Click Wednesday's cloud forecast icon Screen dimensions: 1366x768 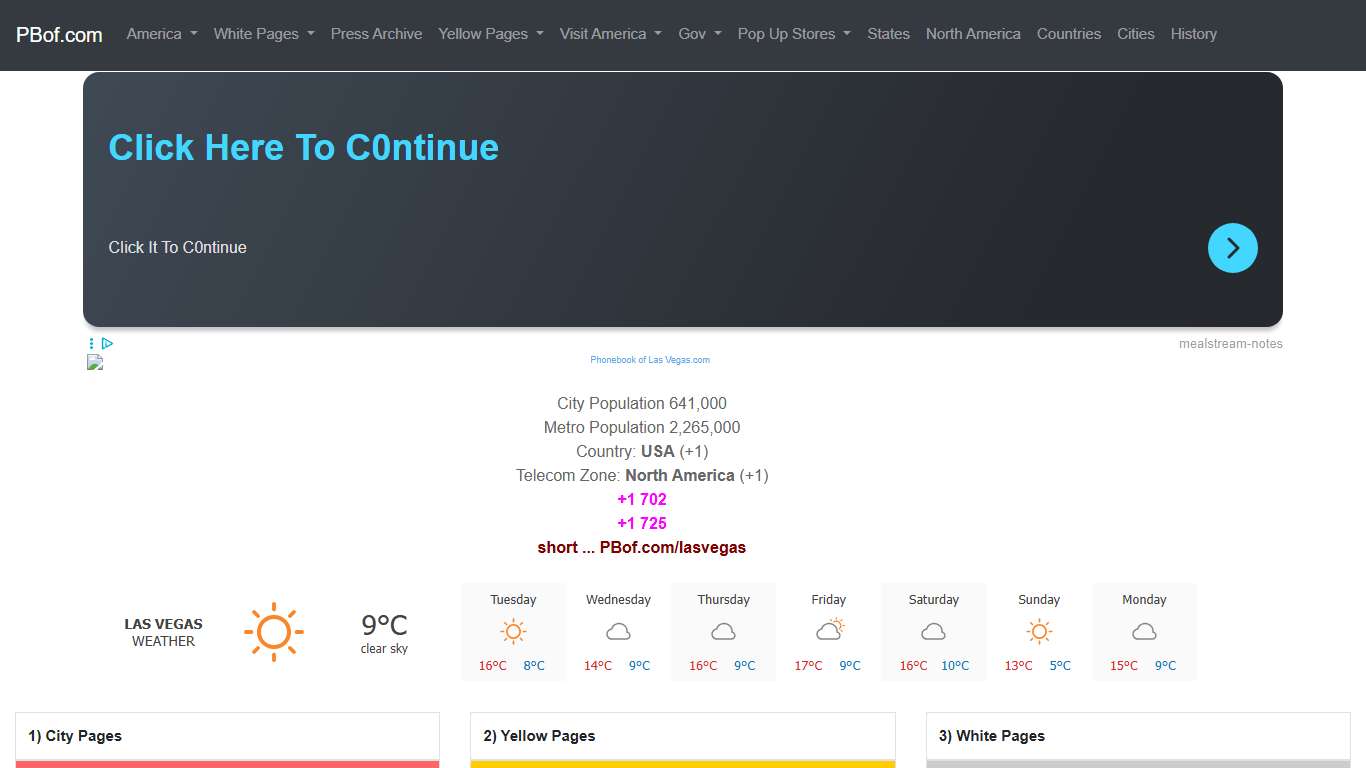[618, 632]
